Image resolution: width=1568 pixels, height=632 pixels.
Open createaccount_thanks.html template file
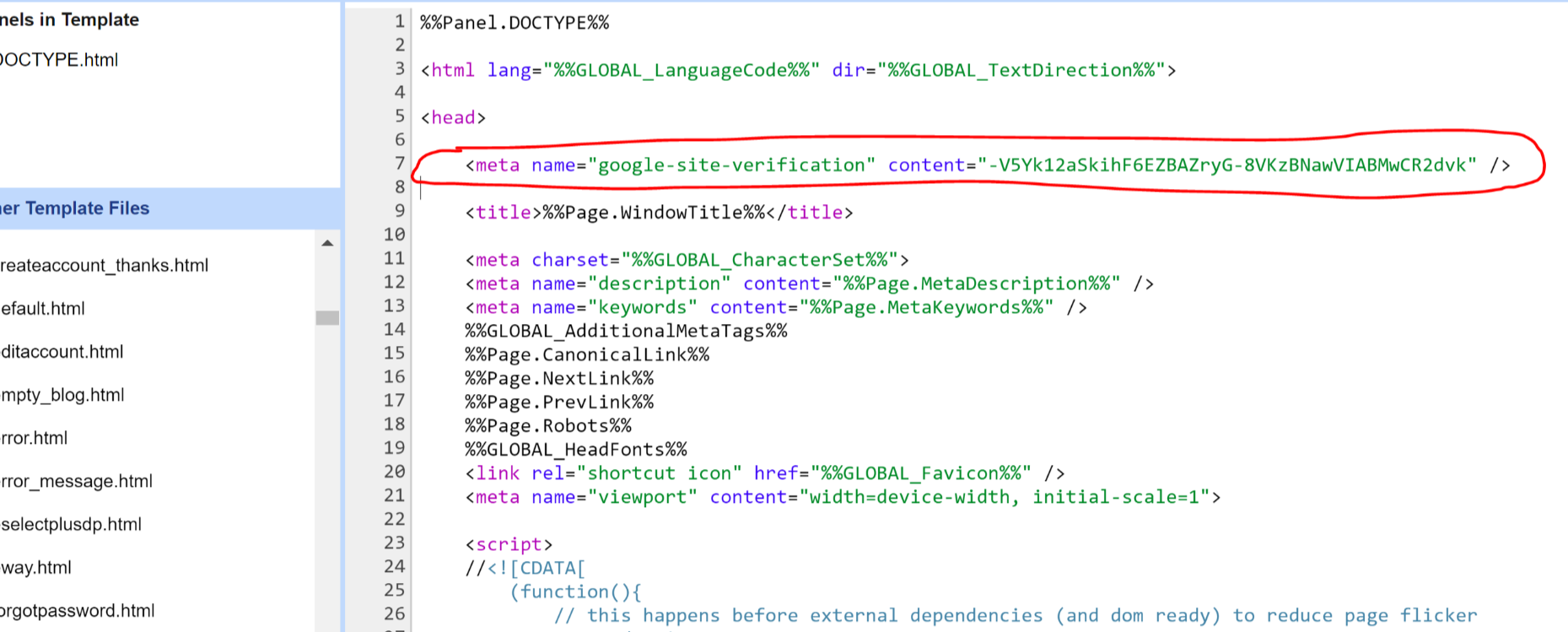[x=104, y=266]
